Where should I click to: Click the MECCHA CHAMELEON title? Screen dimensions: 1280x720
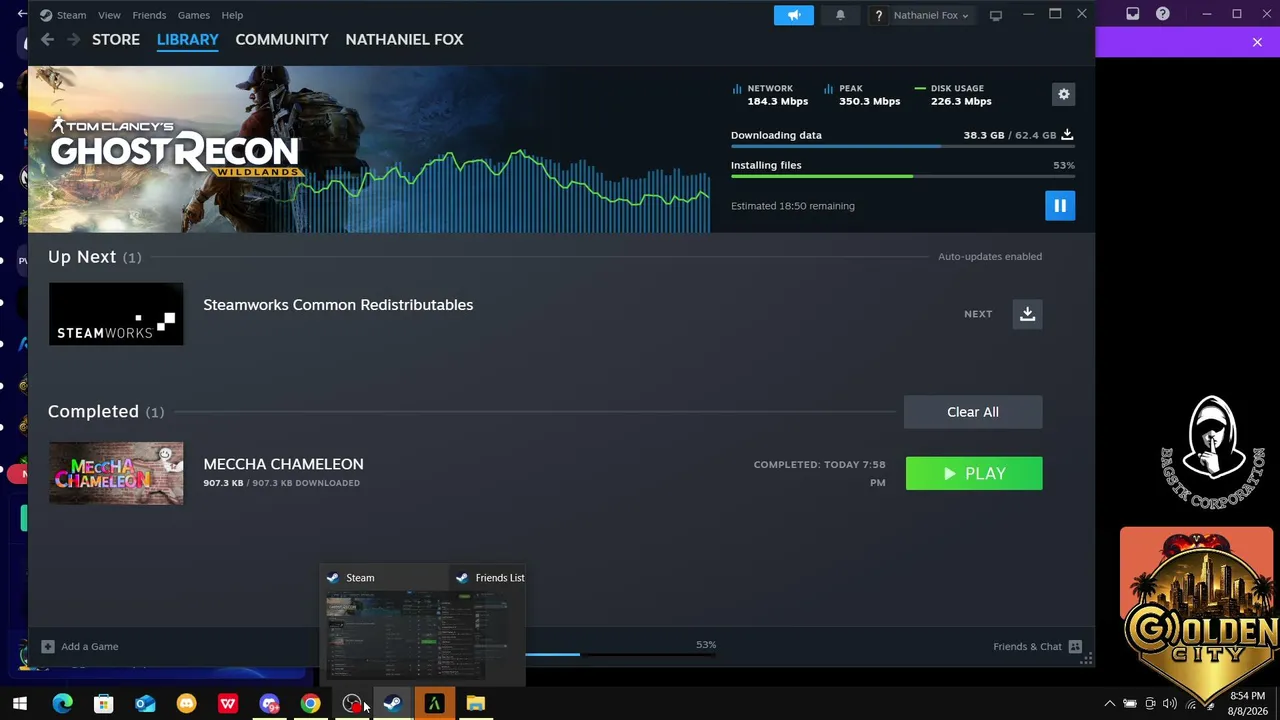(x=283, y=464)
